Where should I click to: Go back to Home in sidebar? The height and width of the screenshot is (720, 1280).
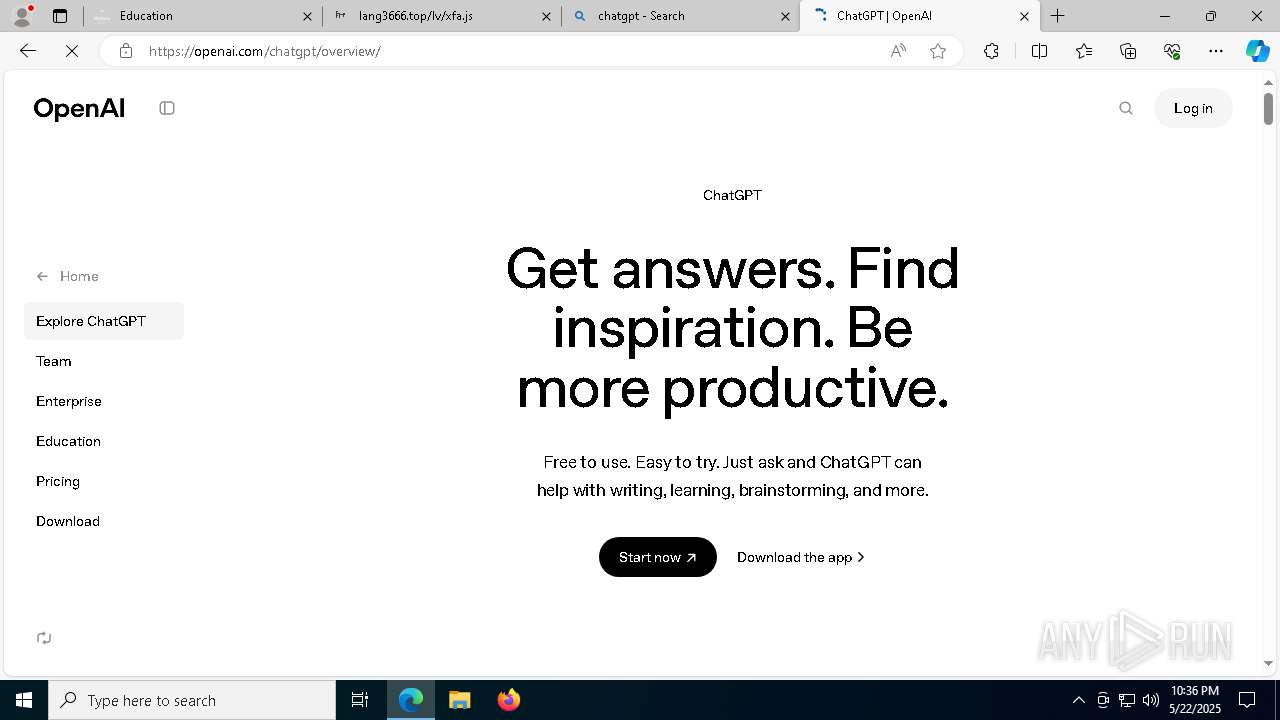68,276
